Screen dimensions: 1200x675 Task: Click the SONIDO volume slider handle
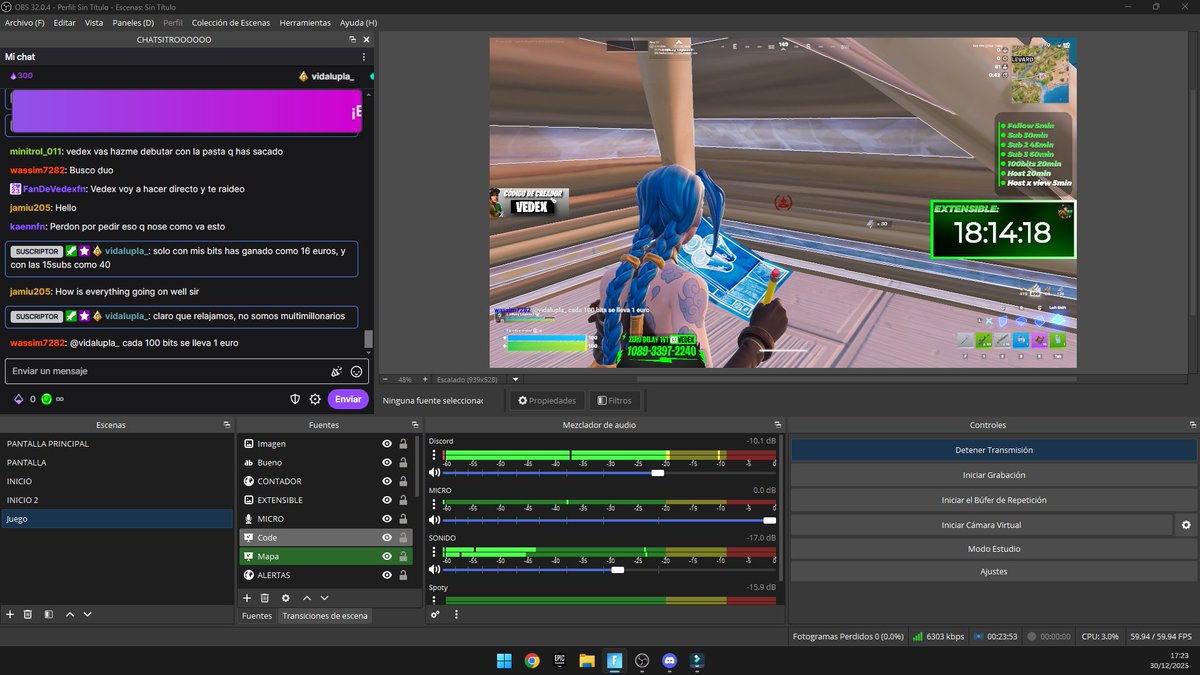(617, 569)
